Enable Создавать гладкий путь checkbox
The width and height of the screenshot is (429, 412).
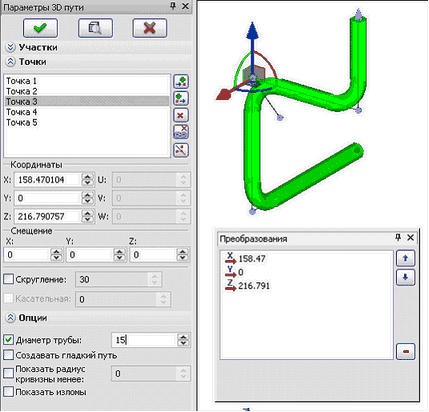pyautogui.click(x=8, y=355)
